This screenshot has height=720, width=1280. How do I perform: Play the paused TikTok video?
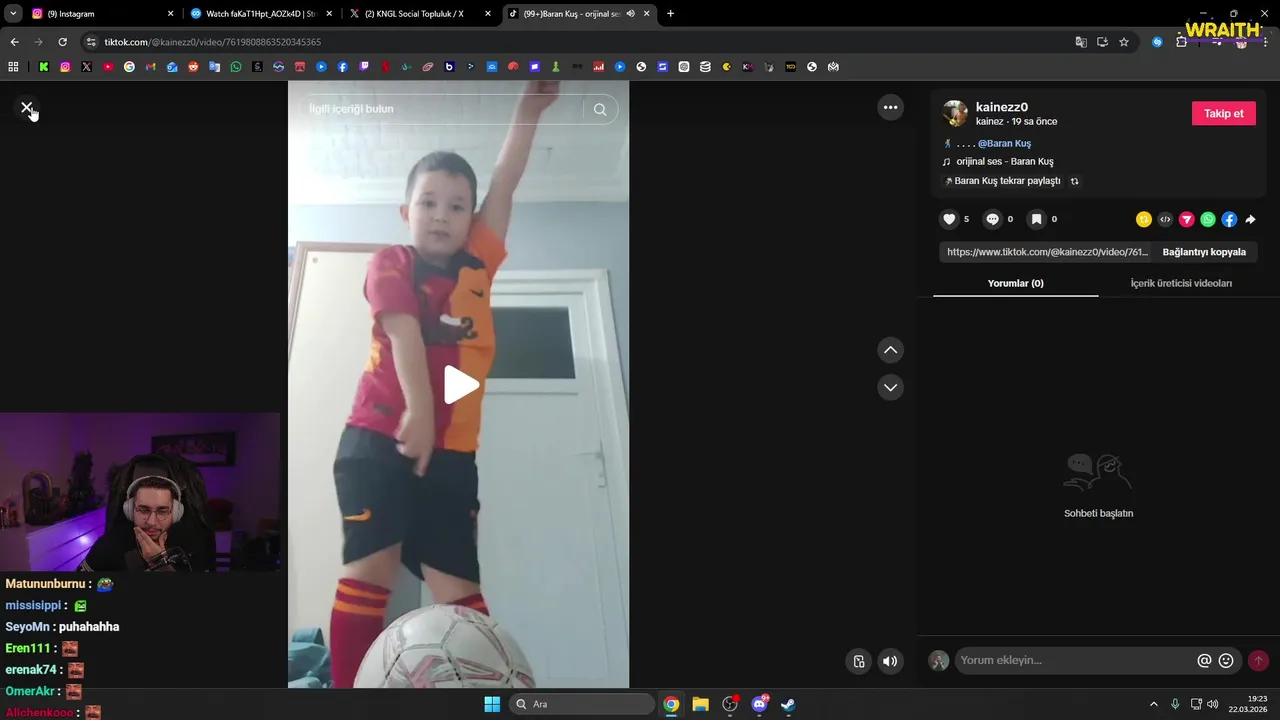tap(460, 385)
